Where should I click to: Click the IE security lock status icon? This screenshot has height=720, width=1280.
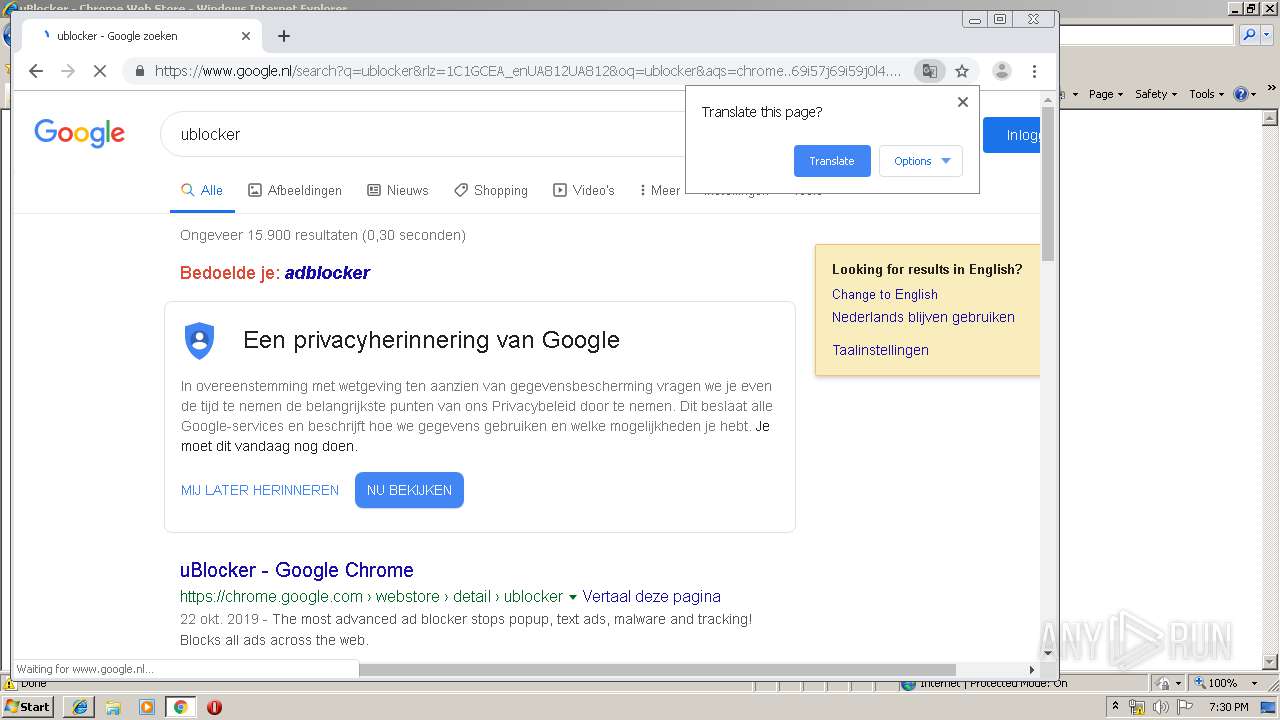(x=1164, y=683)
